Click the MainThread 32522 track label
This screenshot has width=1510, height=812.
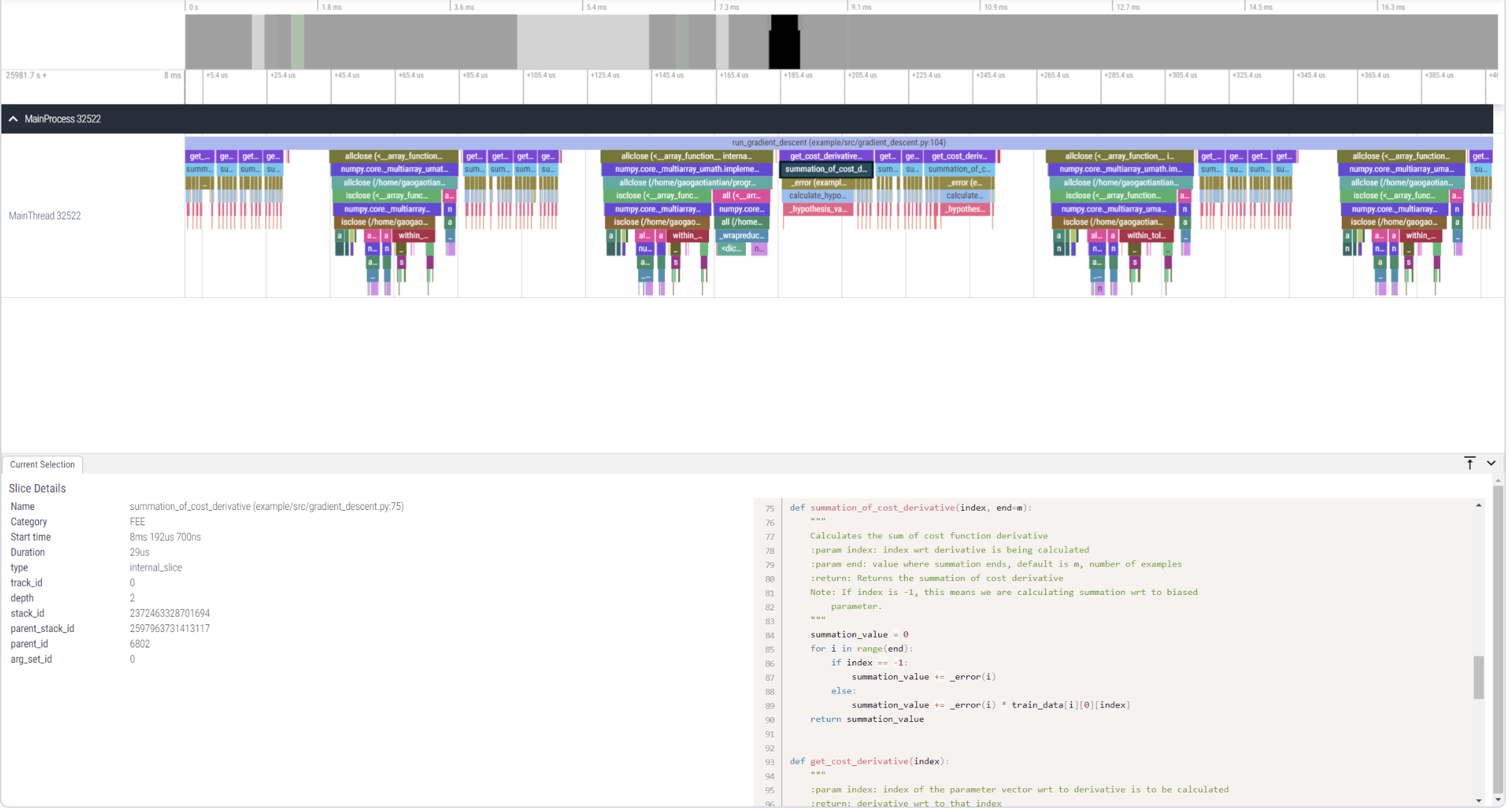click(45, 216)
